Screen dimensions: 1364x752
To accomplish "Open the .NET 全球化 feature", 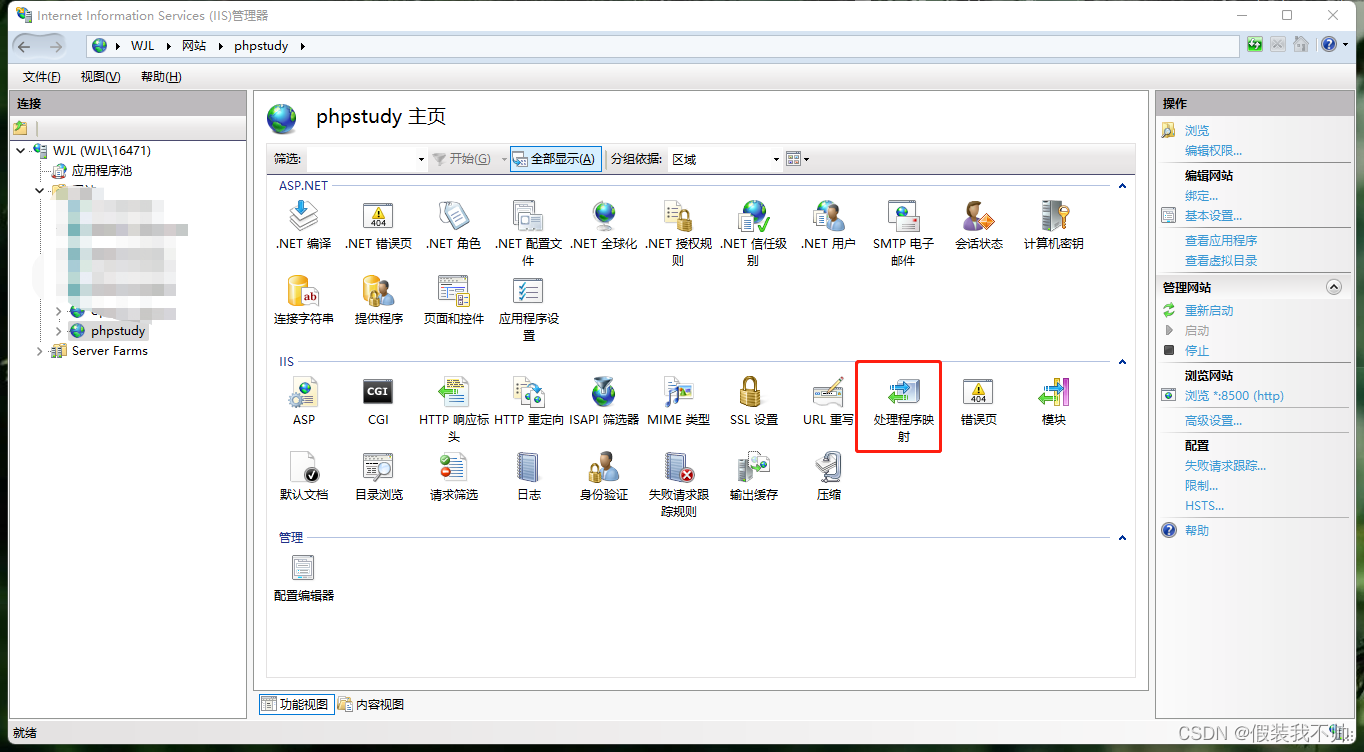I will pos(603,226).
